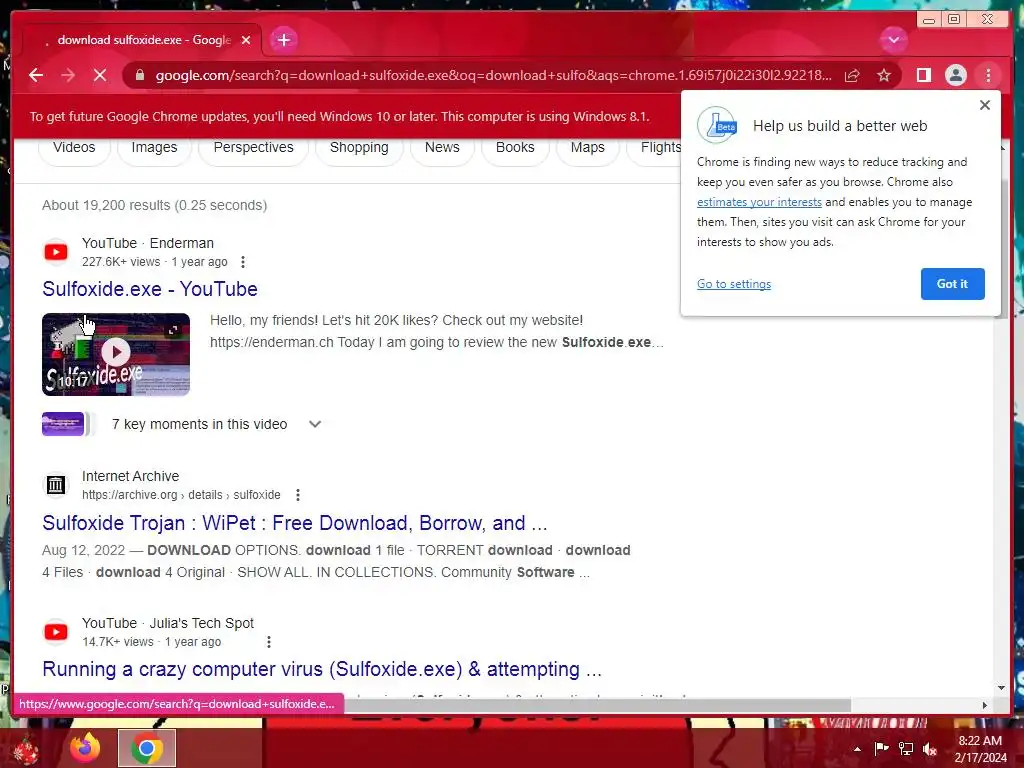Open the network tray icon

pos(906,748)
